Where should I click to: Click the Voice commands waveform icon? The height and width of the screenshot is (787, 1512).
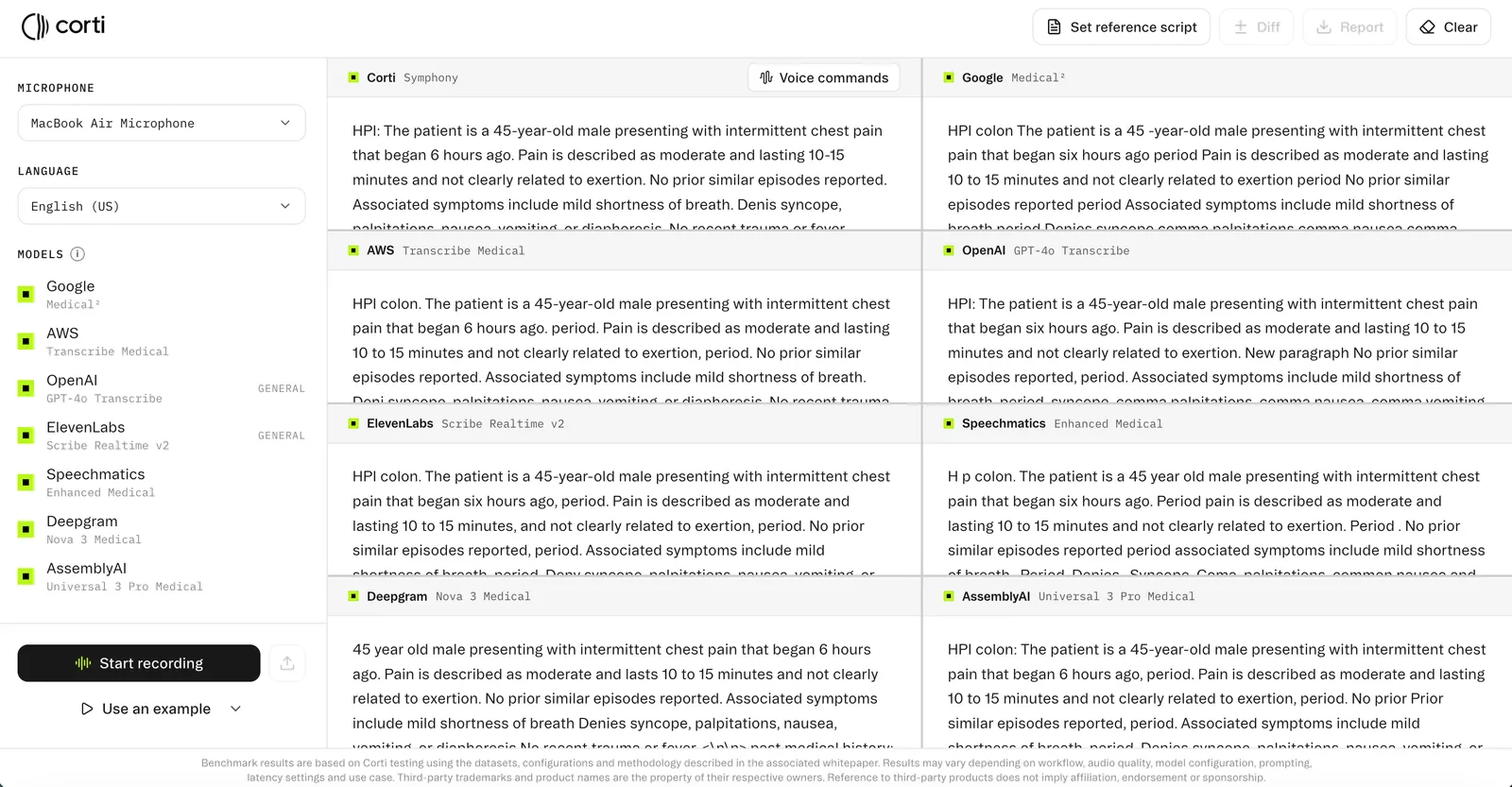point(766,77)
